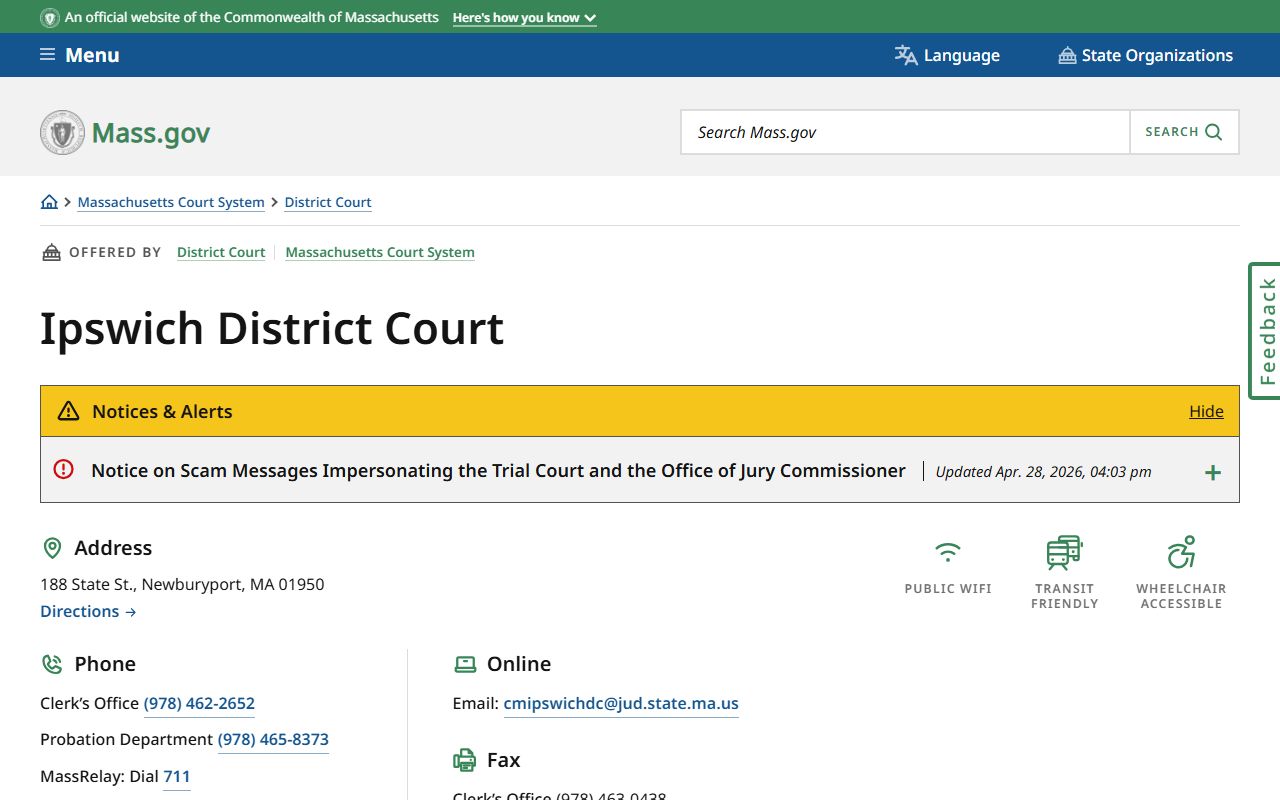Screen dimensions: 1280x800
Task: Open the Language translation menu
Action: click(947, 55)
